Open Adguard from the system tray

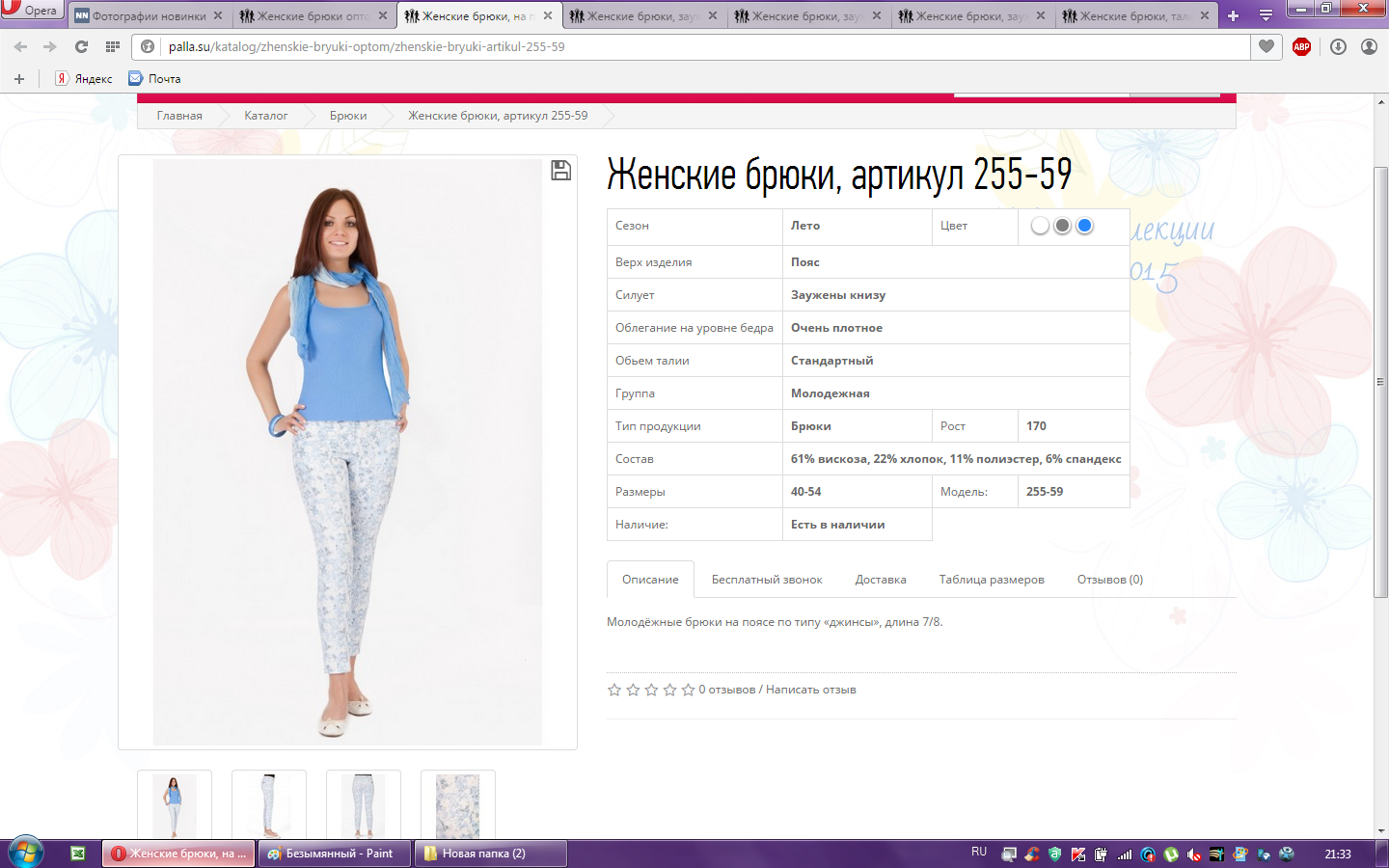(1055, 854)
